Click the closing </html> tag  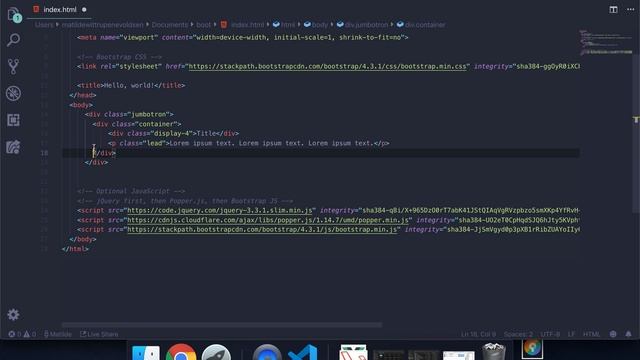[75, 249]
